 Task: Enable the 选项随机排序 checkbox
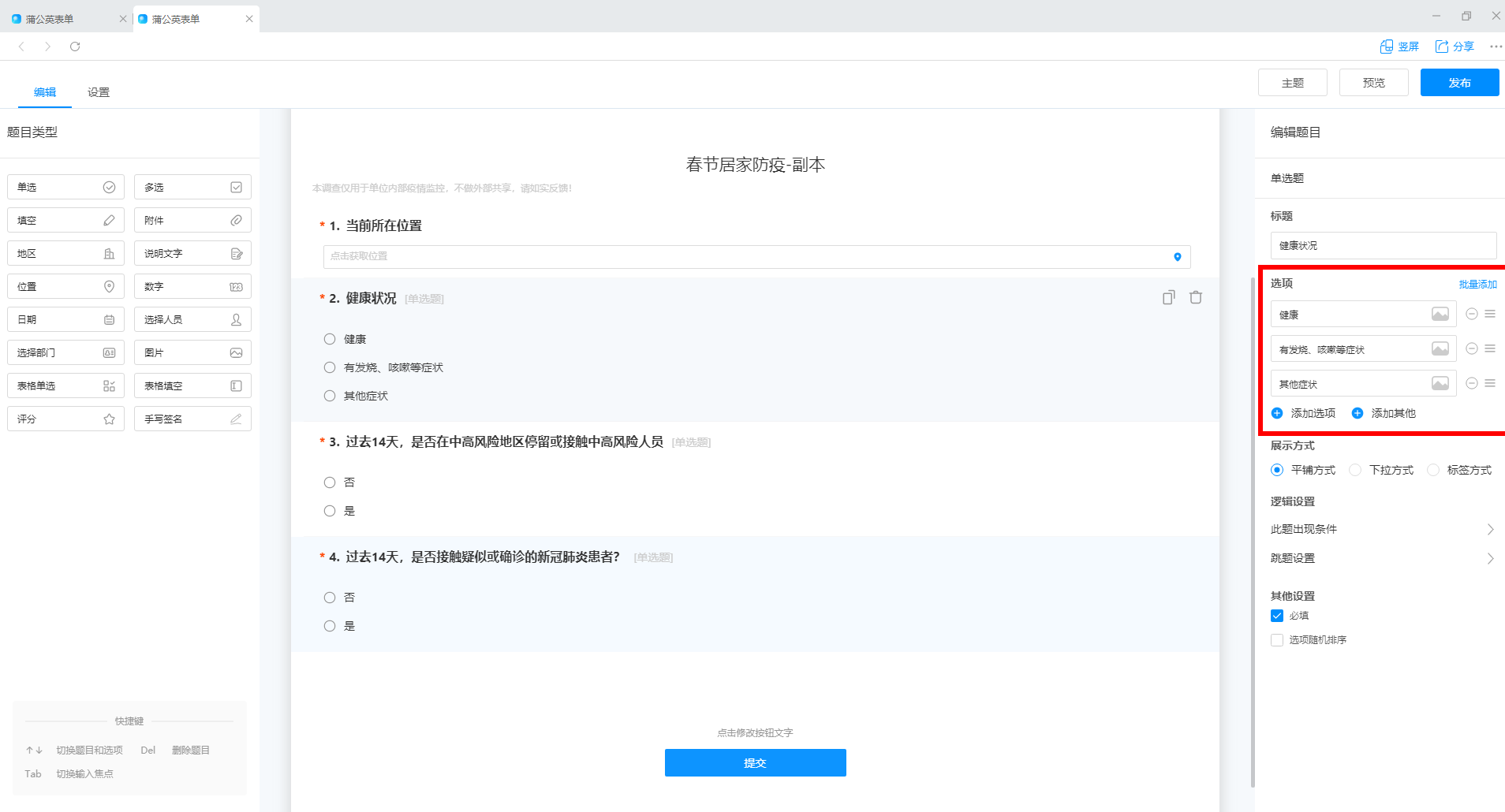click(x=1277, y=639)
